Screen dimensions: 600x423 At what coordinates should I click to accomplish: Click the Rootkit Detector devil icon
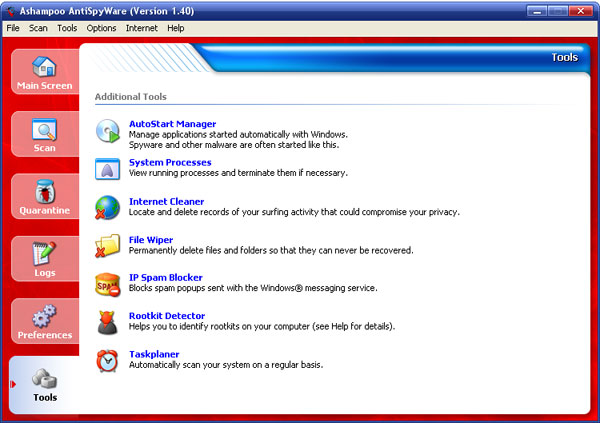108,323
